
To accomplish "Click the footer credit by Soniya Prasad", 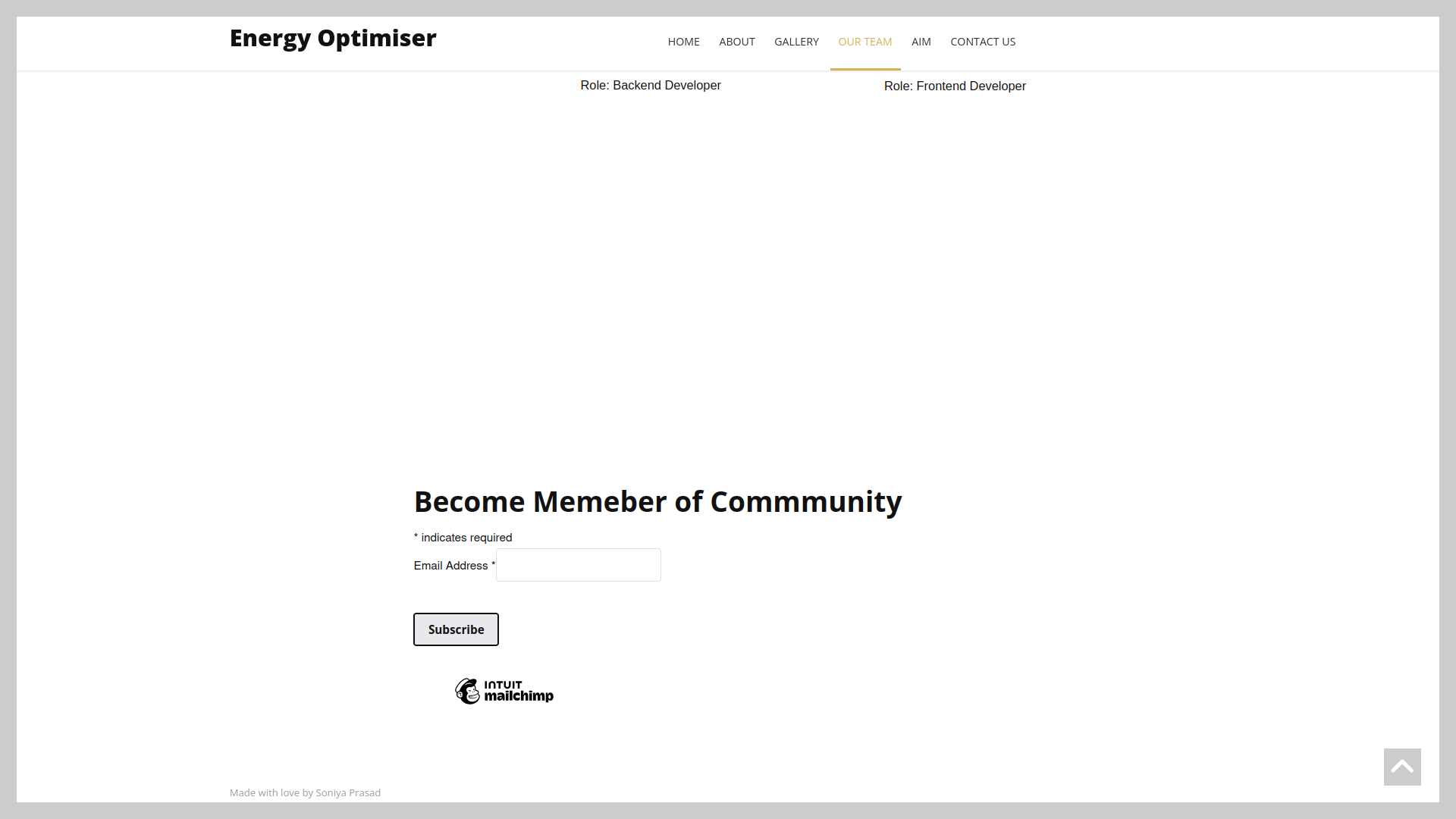I will tap(305, 792).
